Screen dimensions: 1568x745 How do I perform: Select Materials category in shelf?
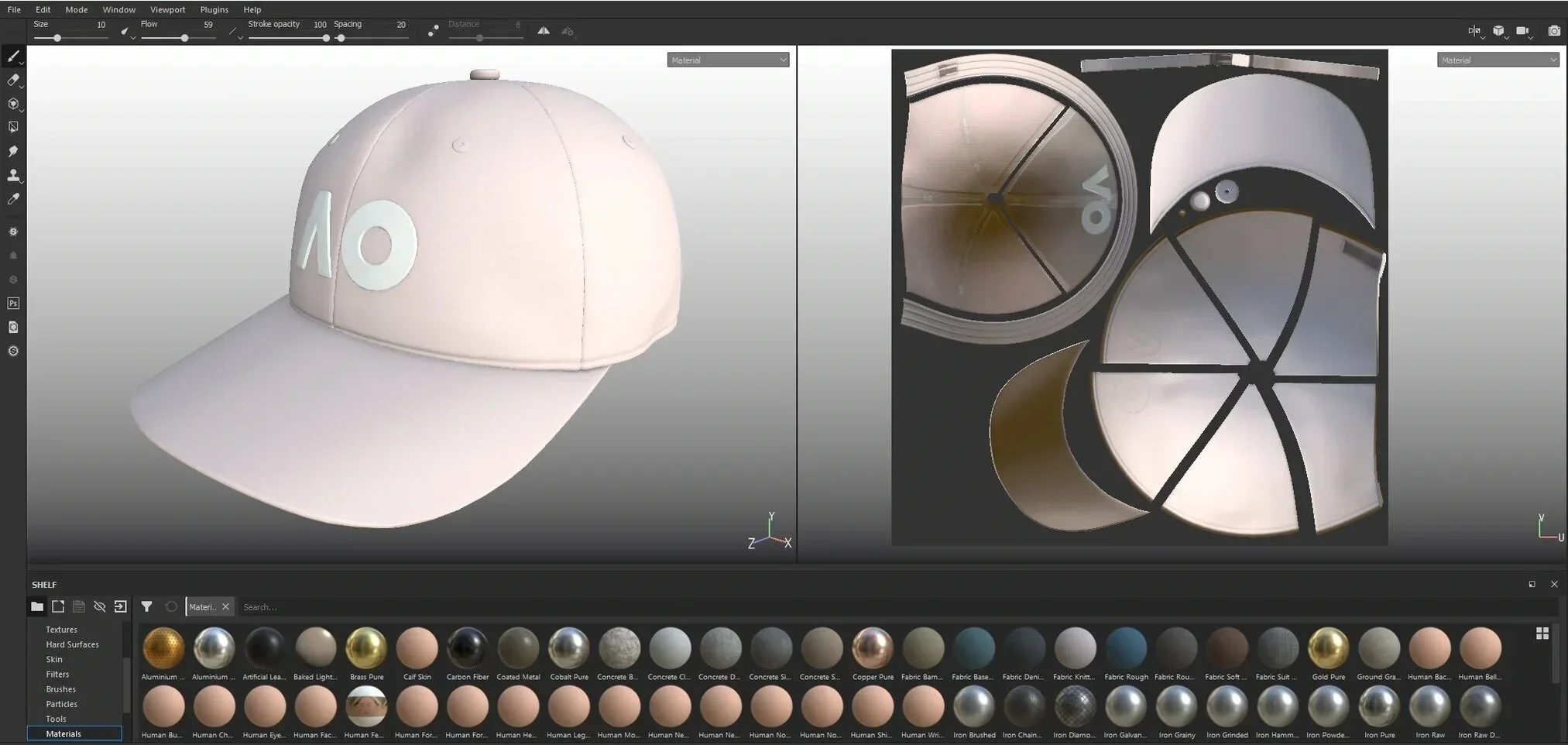(74, 733)
